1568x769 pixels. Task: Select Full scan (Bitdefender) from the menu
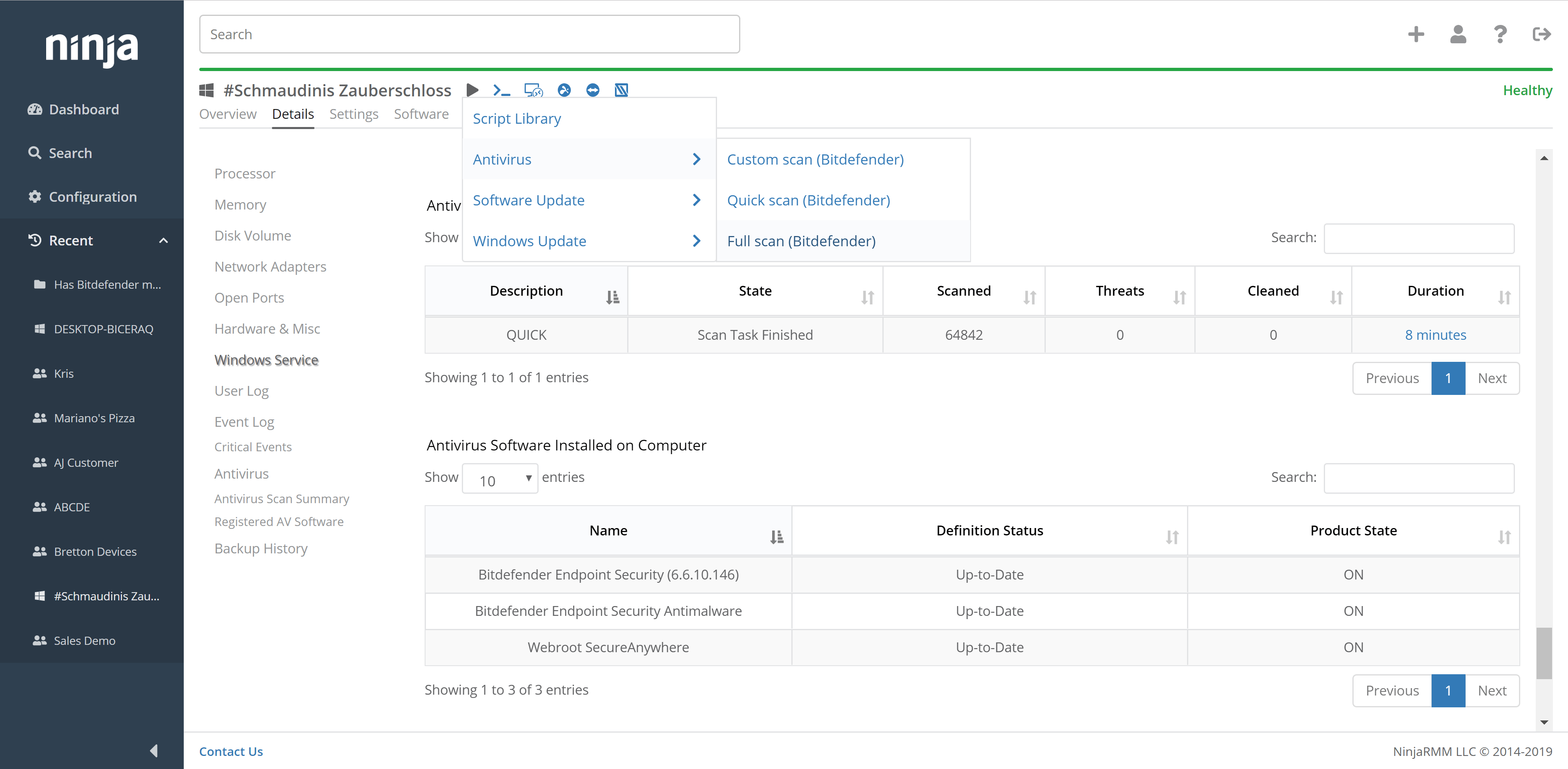tap(801, 241)
